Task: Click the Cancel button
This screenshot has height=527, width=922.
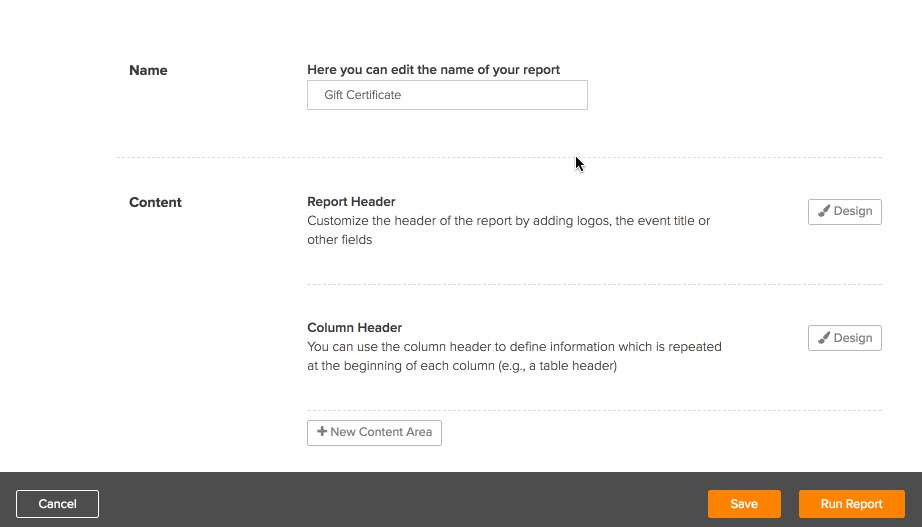Action: (x=57, y=504)
